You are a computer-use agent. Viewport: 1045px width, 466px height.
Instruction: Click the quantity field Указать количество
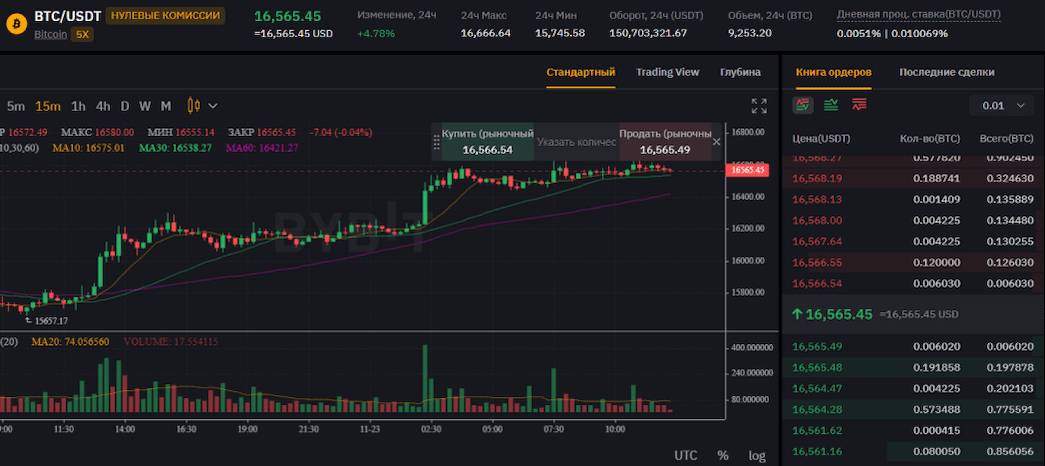pyautogui.click(x=576, y=142)
